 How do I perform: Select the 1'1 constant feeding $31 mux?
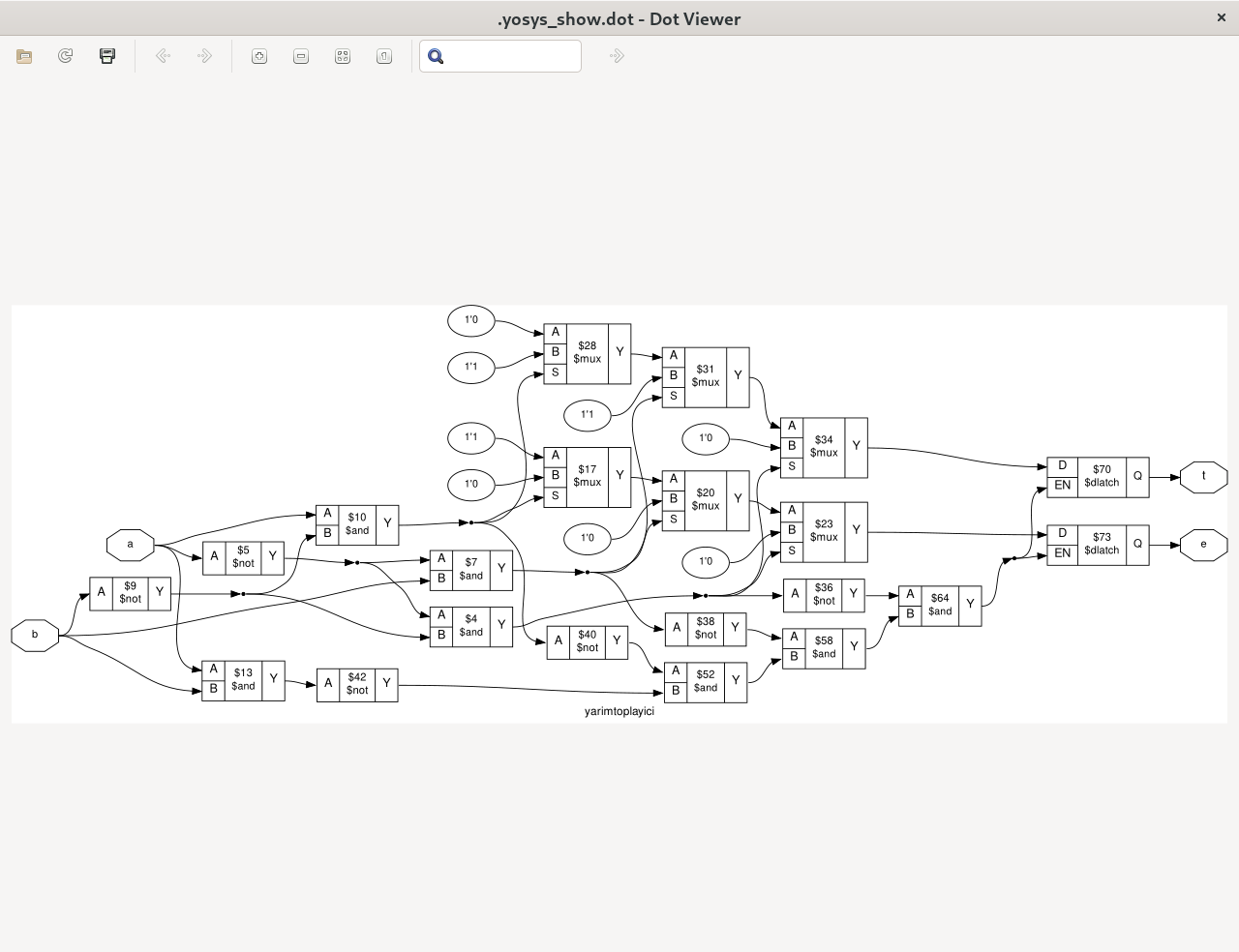588,415
